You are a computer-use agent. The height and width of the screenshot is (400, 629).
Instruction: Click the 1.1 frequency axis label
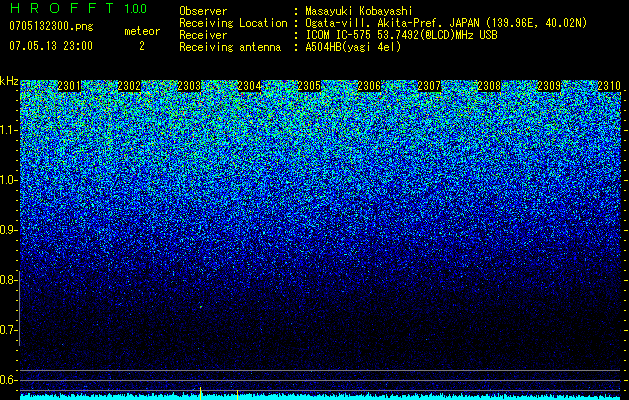(9, 130)
